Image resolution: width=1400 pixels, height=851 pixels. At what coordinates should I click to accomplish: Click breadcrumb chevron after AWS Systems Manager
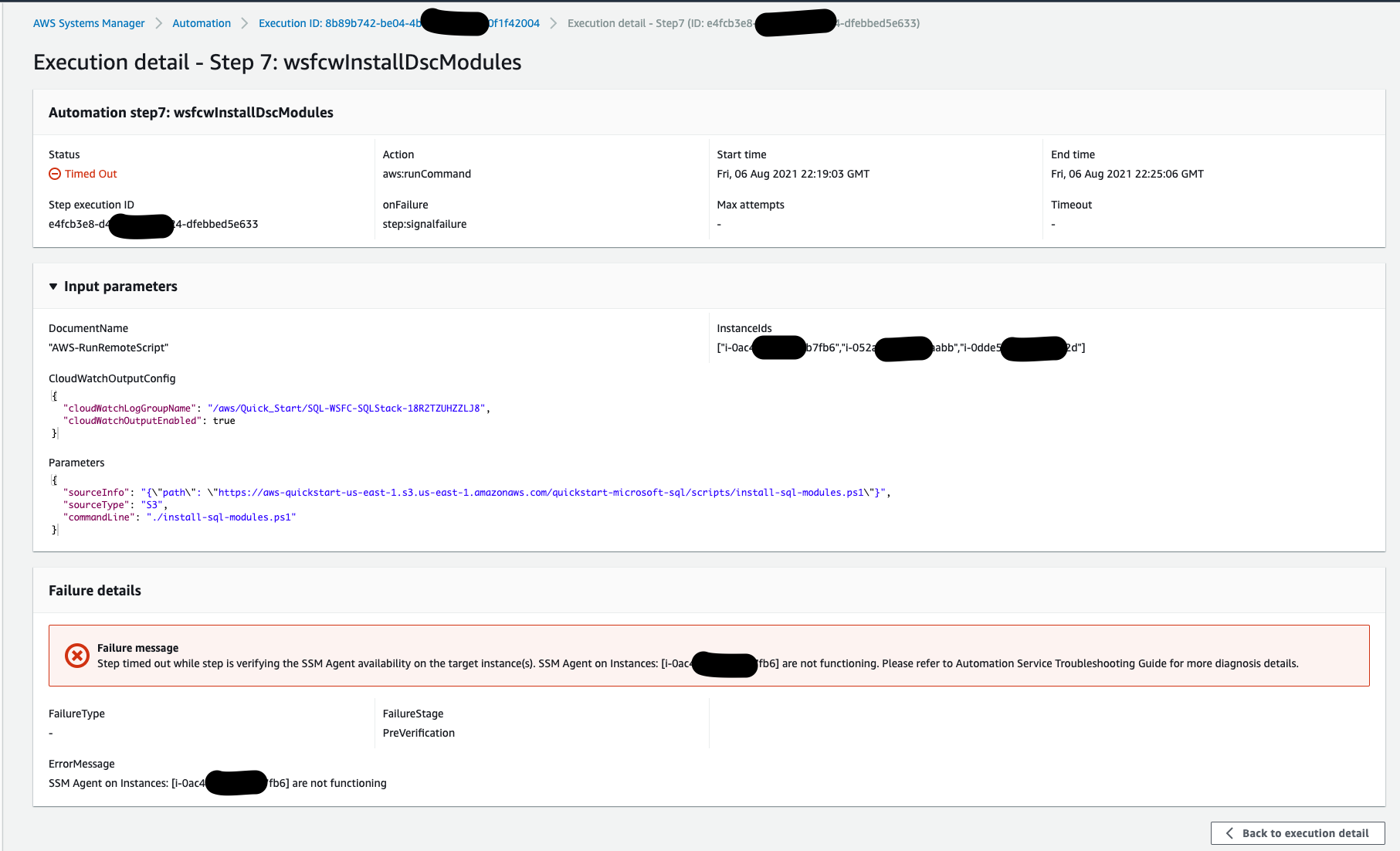158,23
